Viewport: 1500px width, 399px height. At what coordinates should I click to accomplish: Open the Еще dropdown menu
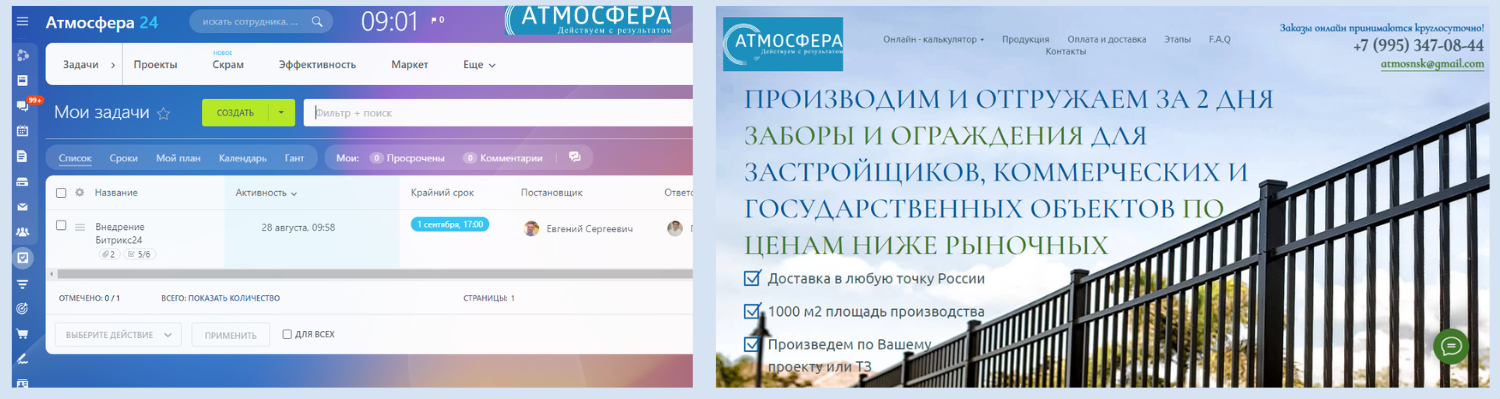pos(479,65)
